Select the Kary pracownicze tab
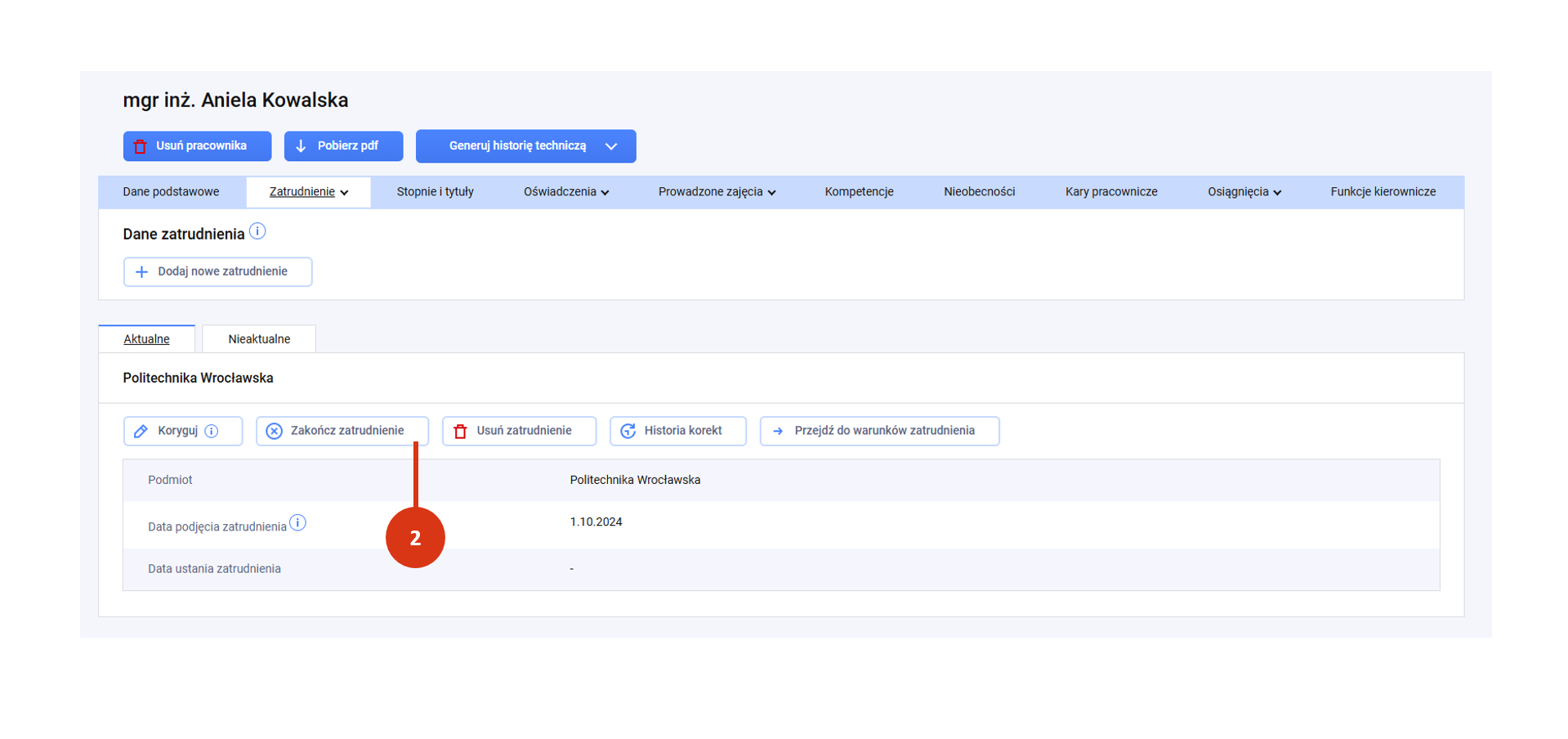The image size is (1568, 739). click(1111, 192)
